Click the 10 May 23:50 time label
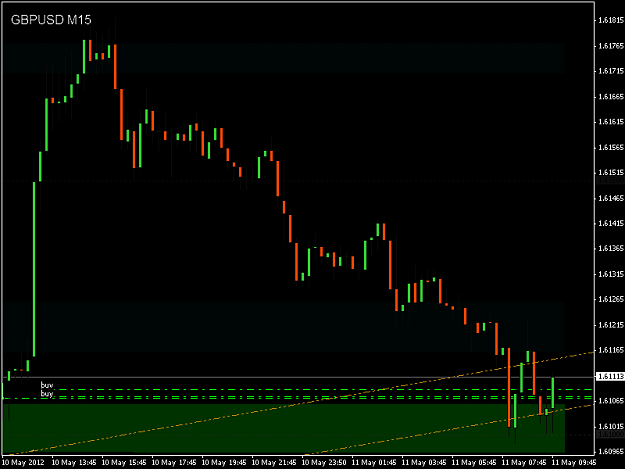This screenshot has height=469, width=625. [x=324, y=462]
